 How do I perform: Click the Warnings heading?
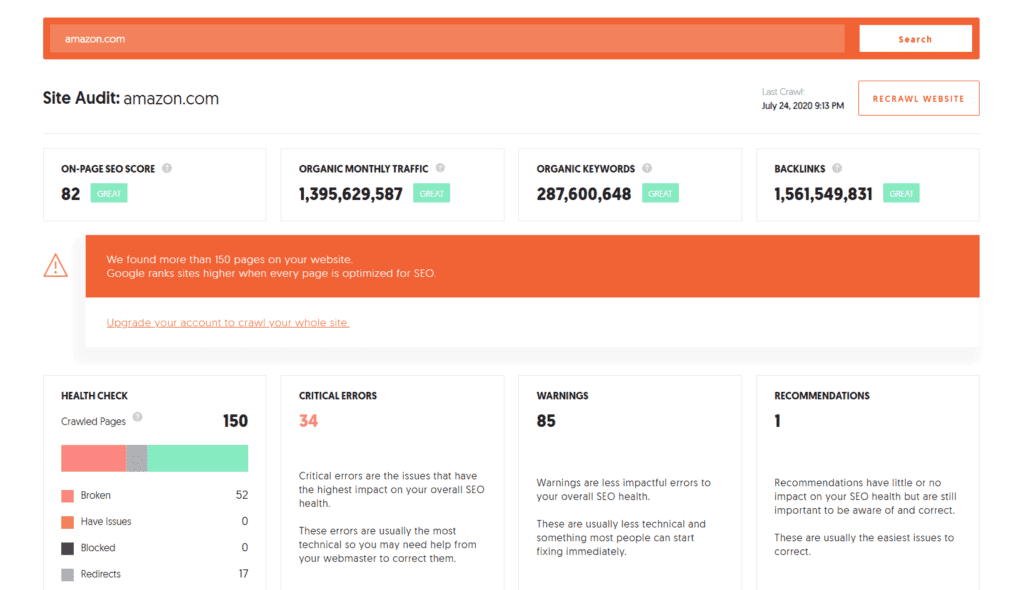tap(562, 396)
